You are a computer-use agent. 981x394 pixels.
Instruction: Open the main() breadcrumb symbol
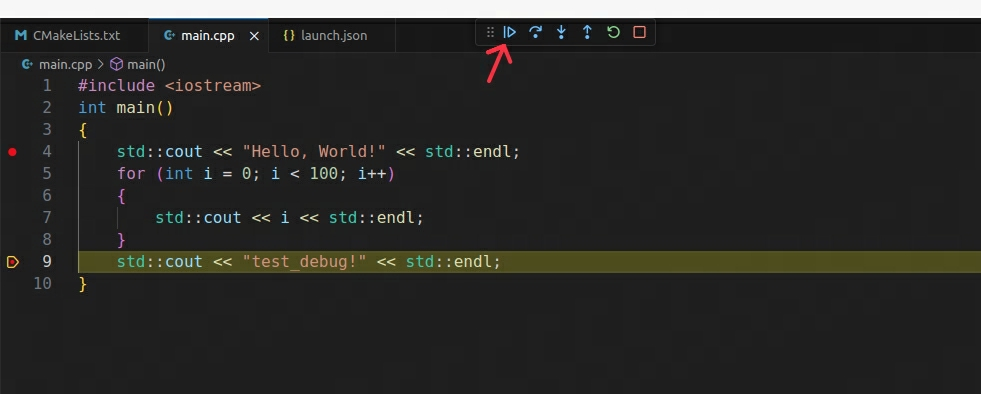coord(146,64)
